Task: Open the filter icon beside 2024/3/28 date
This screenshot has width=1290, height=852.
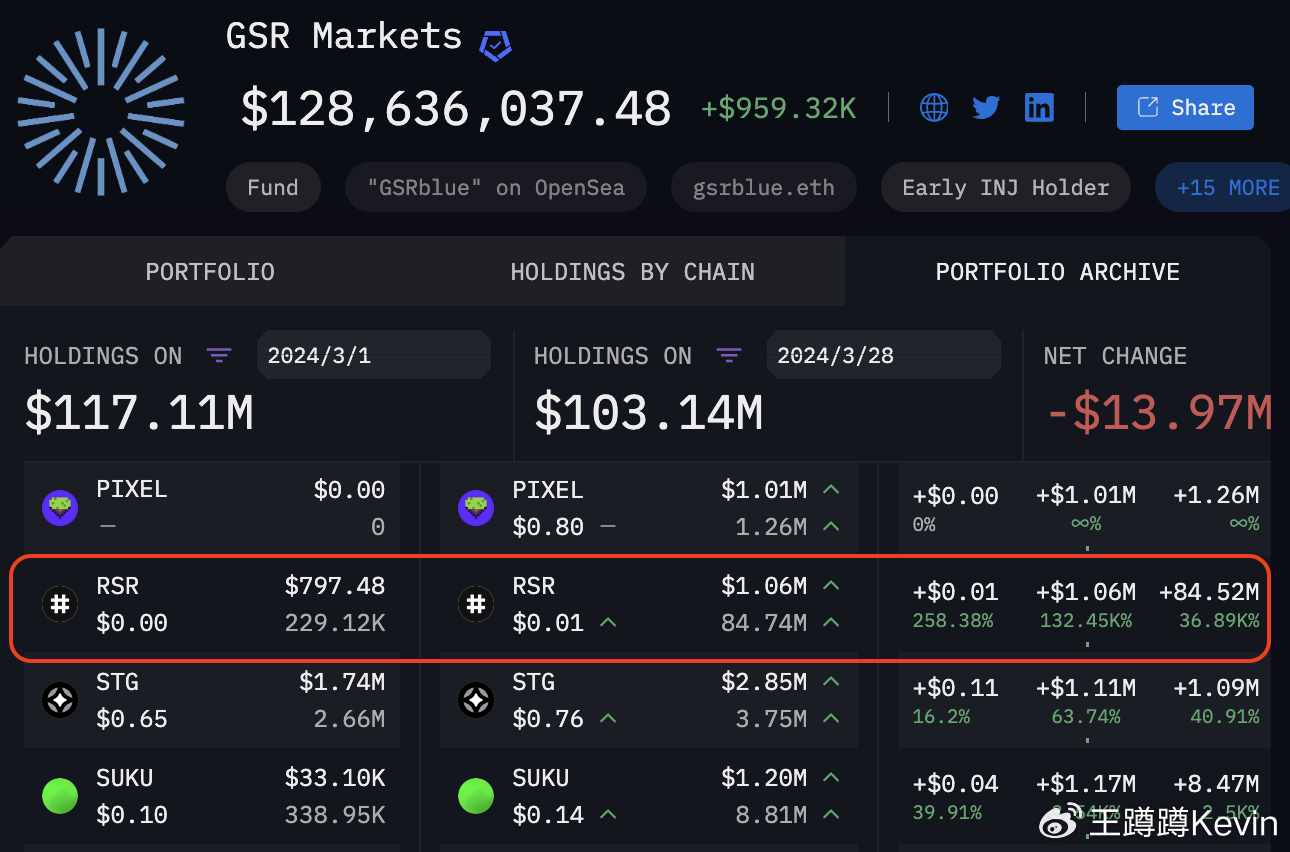Action: tap(729, 356)
